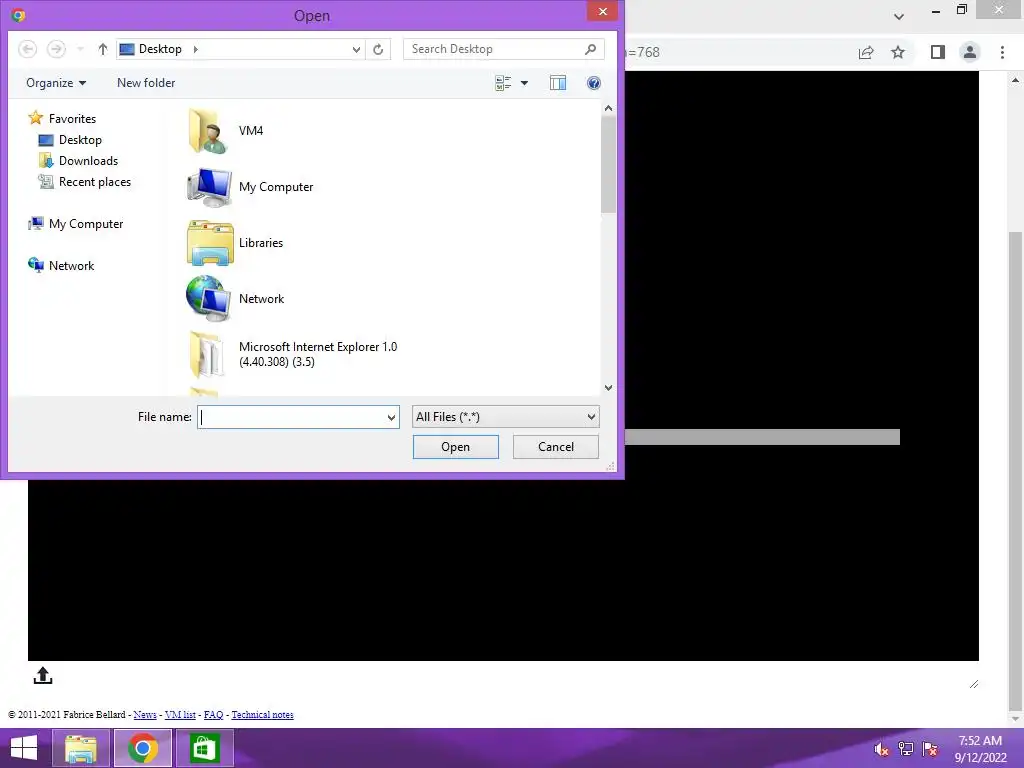Open Windows Store from taskbar
Screen dimensions: 1024x768
tap(204, 748)
